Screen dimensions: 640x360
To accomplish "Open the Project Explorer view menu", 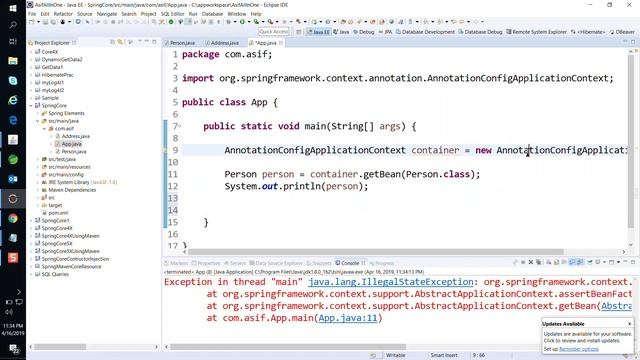I will coord(131,42).
